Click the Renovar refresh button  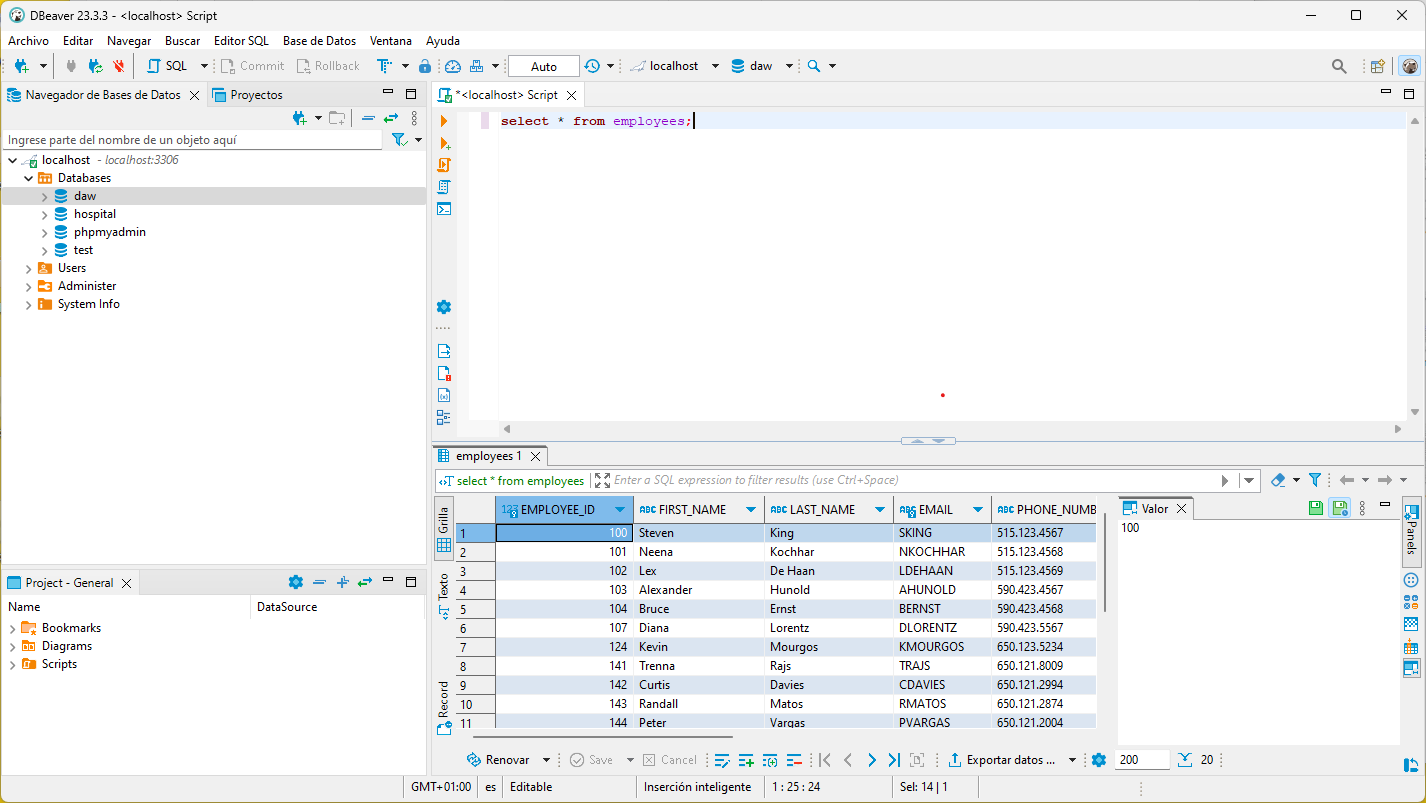click(498, 760)
